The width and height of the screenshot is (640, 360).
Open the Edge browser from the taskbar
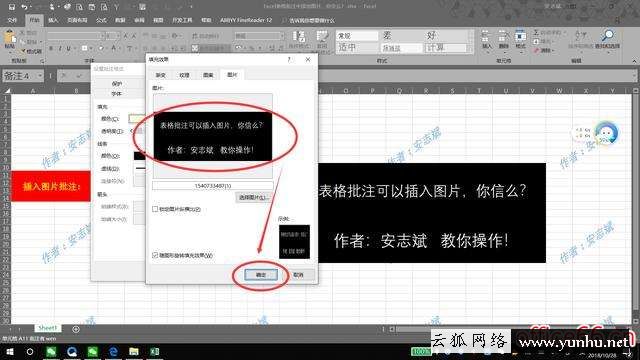pos(113,351)
